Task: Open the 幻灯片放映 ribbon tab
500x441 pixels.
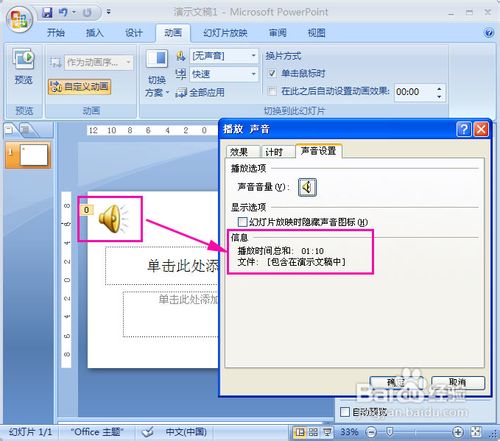Action: click(x=225, y=33)
